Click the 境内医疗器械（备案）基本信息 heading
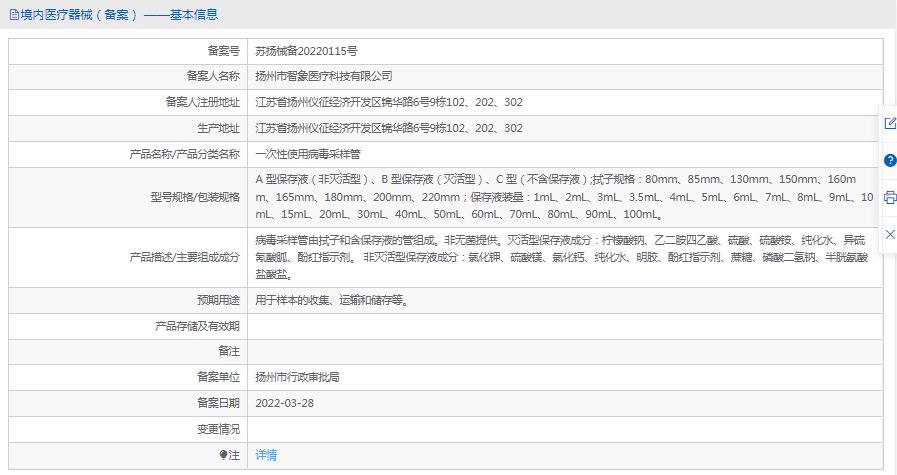897x475 pixels. pyautogui.click(x=119, y=15)
